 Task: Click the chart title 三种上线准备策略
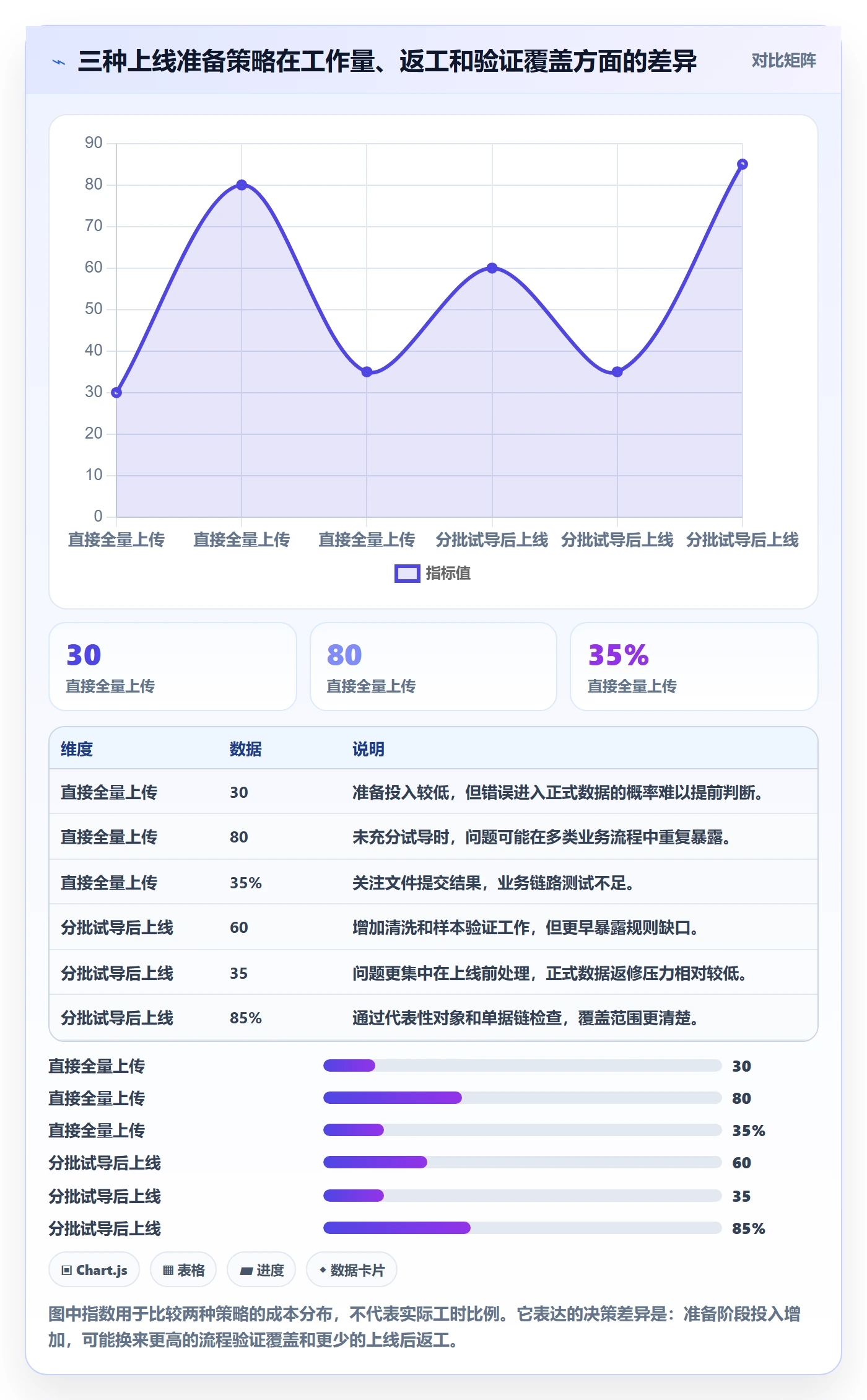click(x=387, y=61)
